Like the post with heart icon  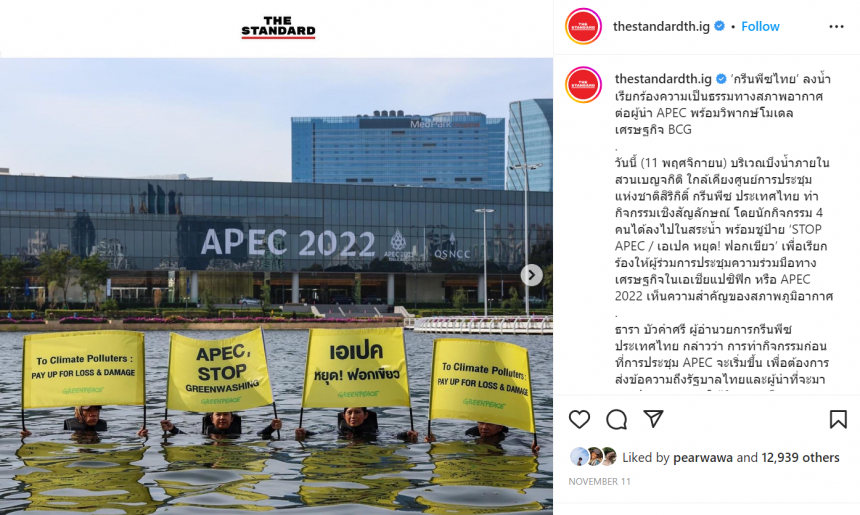point(579,420)
